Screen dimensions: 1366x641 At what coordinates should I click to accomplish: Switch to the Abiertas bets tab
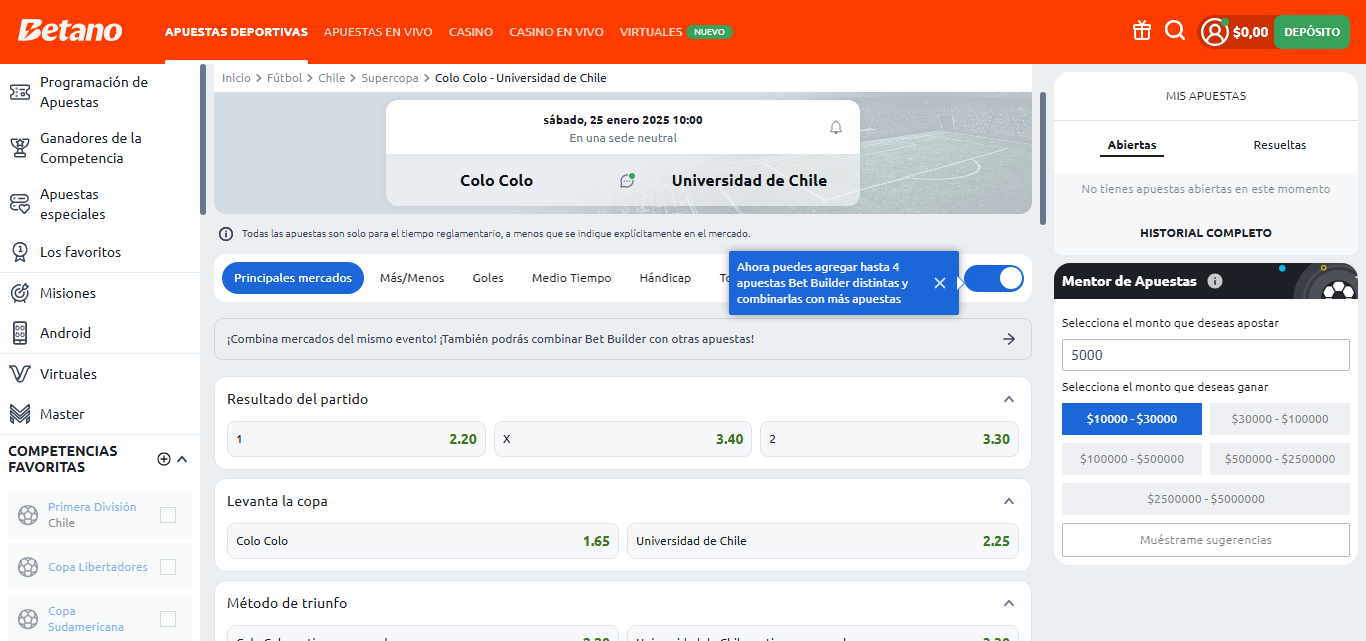tap(1132, 146)
